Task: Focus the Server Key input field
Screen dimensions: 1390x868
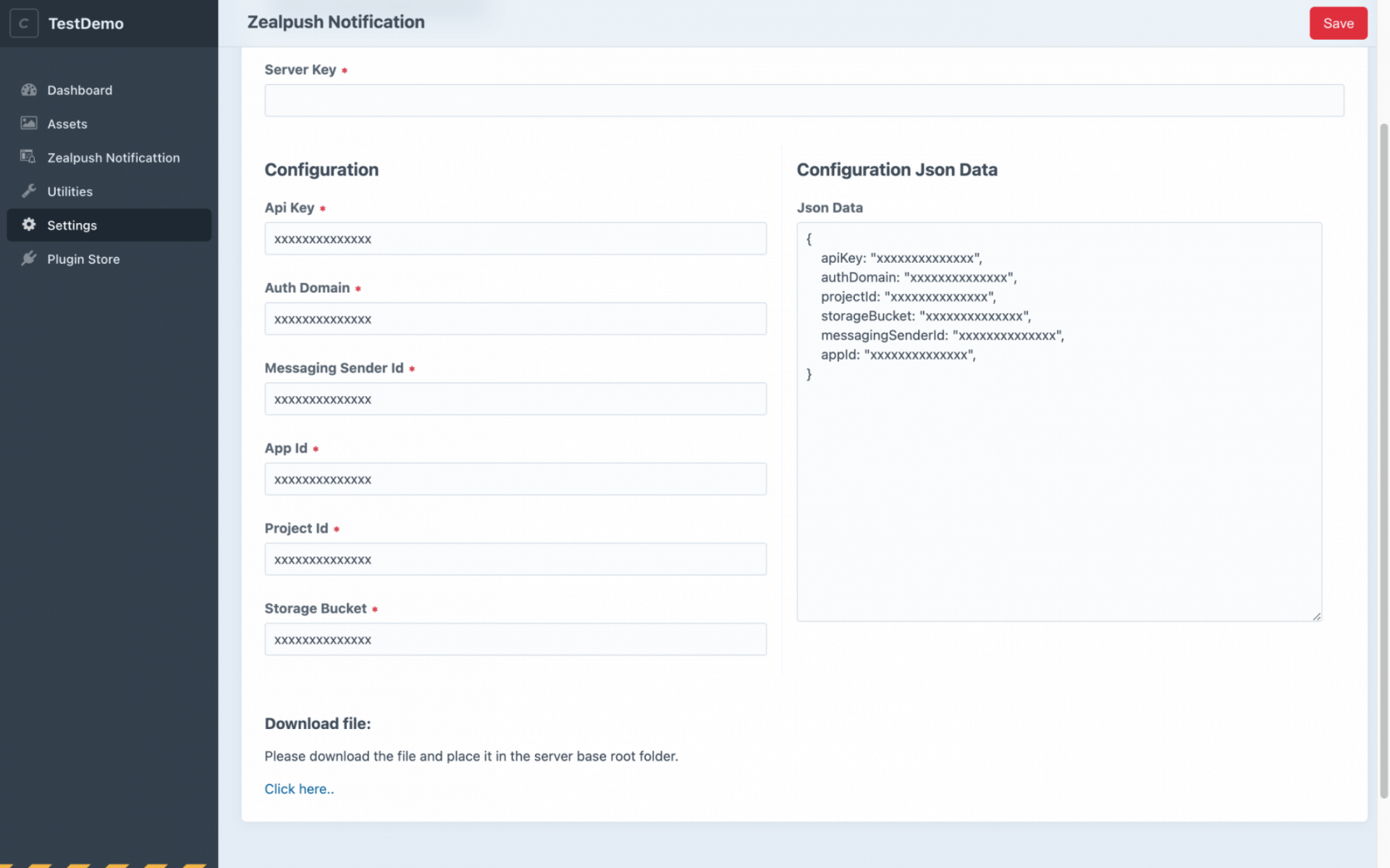Action: [x=804, y=101]
